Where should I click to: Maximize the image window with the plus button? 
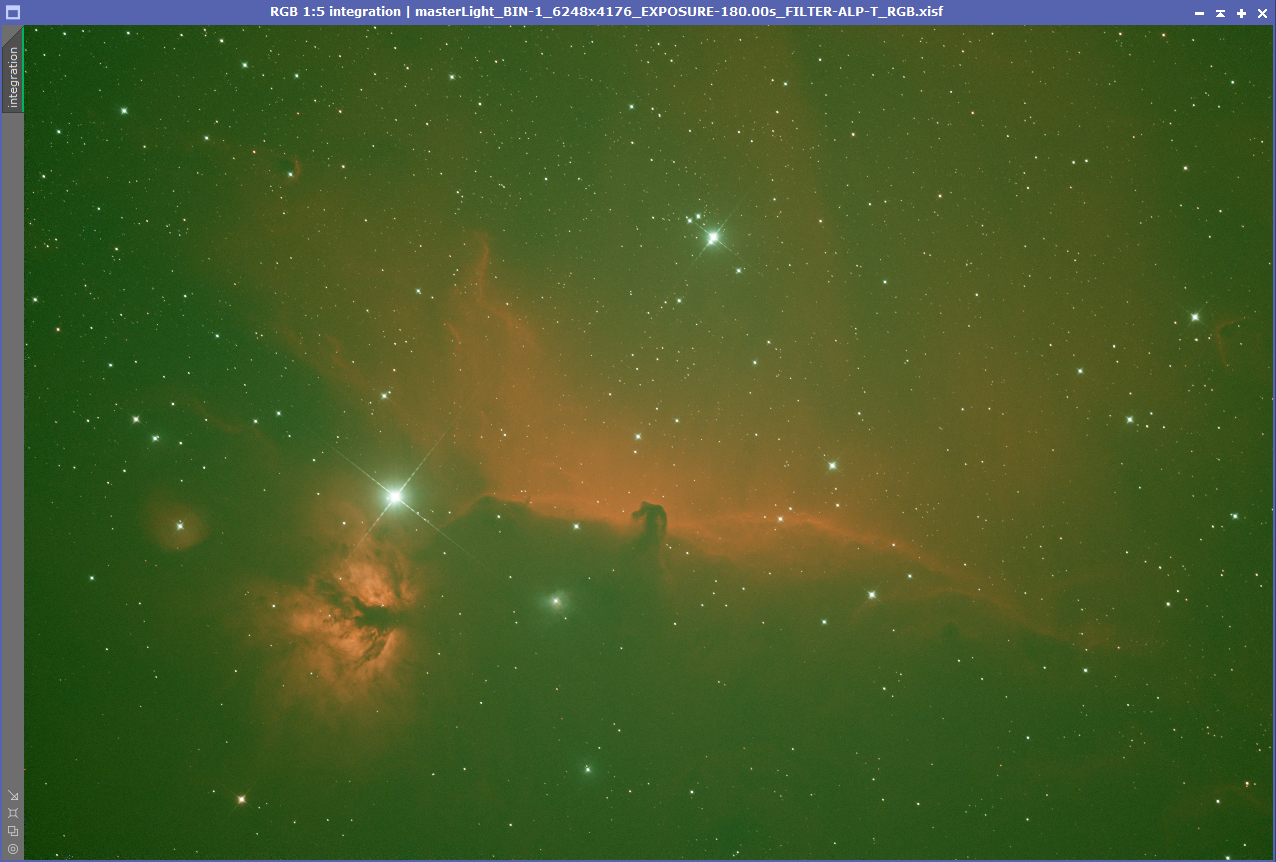[1241, 13]
